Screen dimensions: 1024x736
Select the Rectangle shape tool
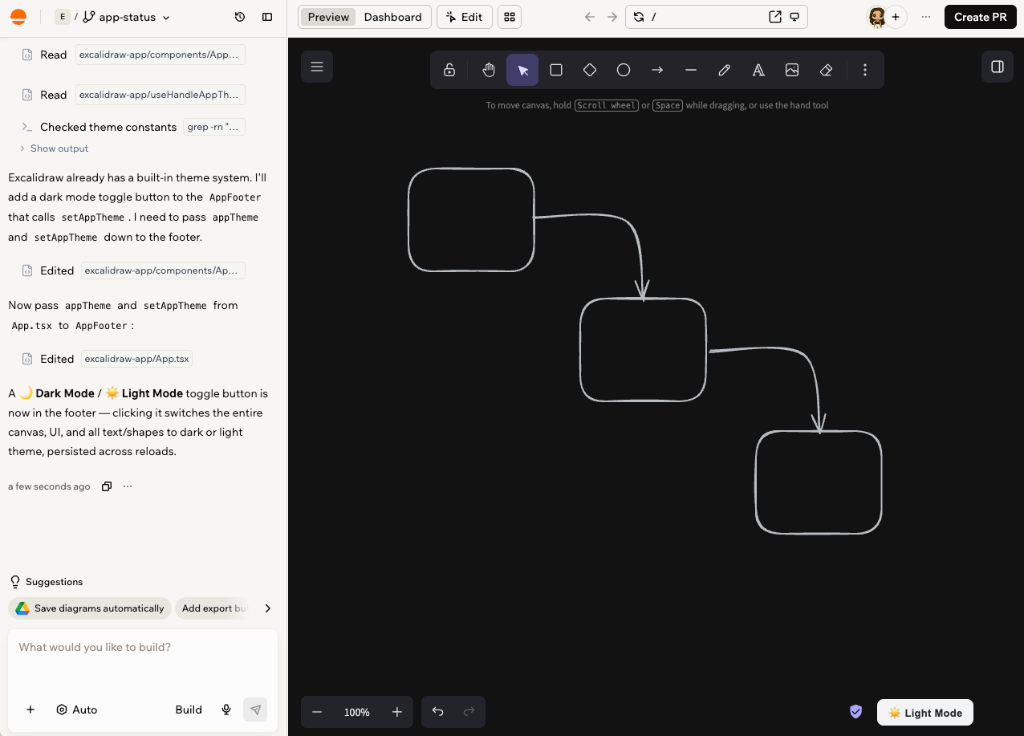[x=556, y=70]
